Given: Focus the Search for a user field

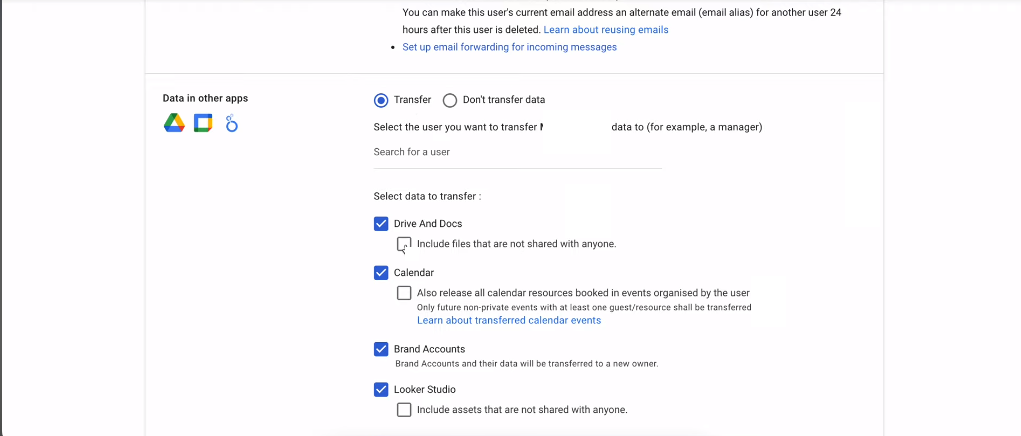Looking at the screenshot, I should coord(518,152).
